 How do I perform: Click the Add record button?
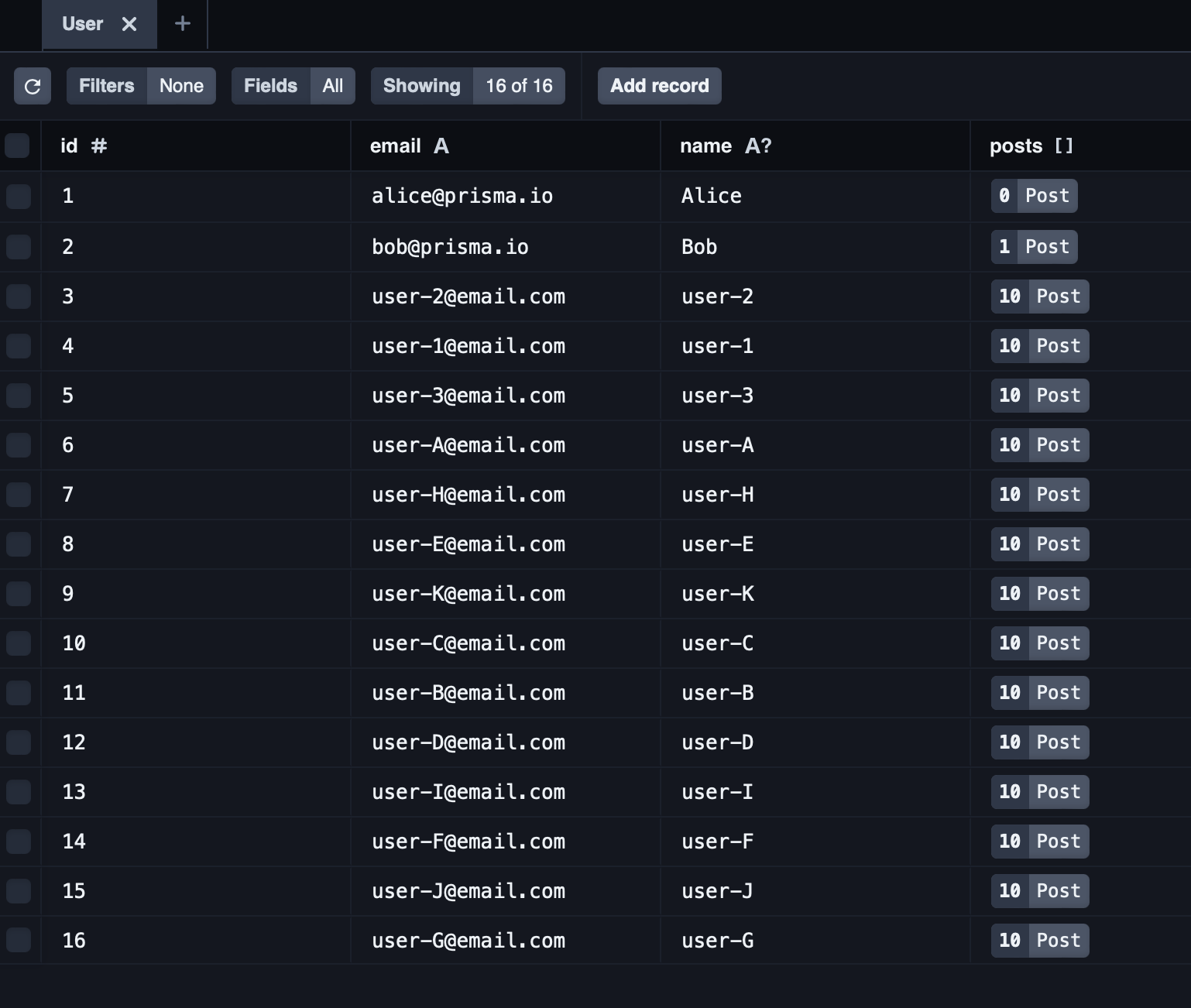coord(659,86)
